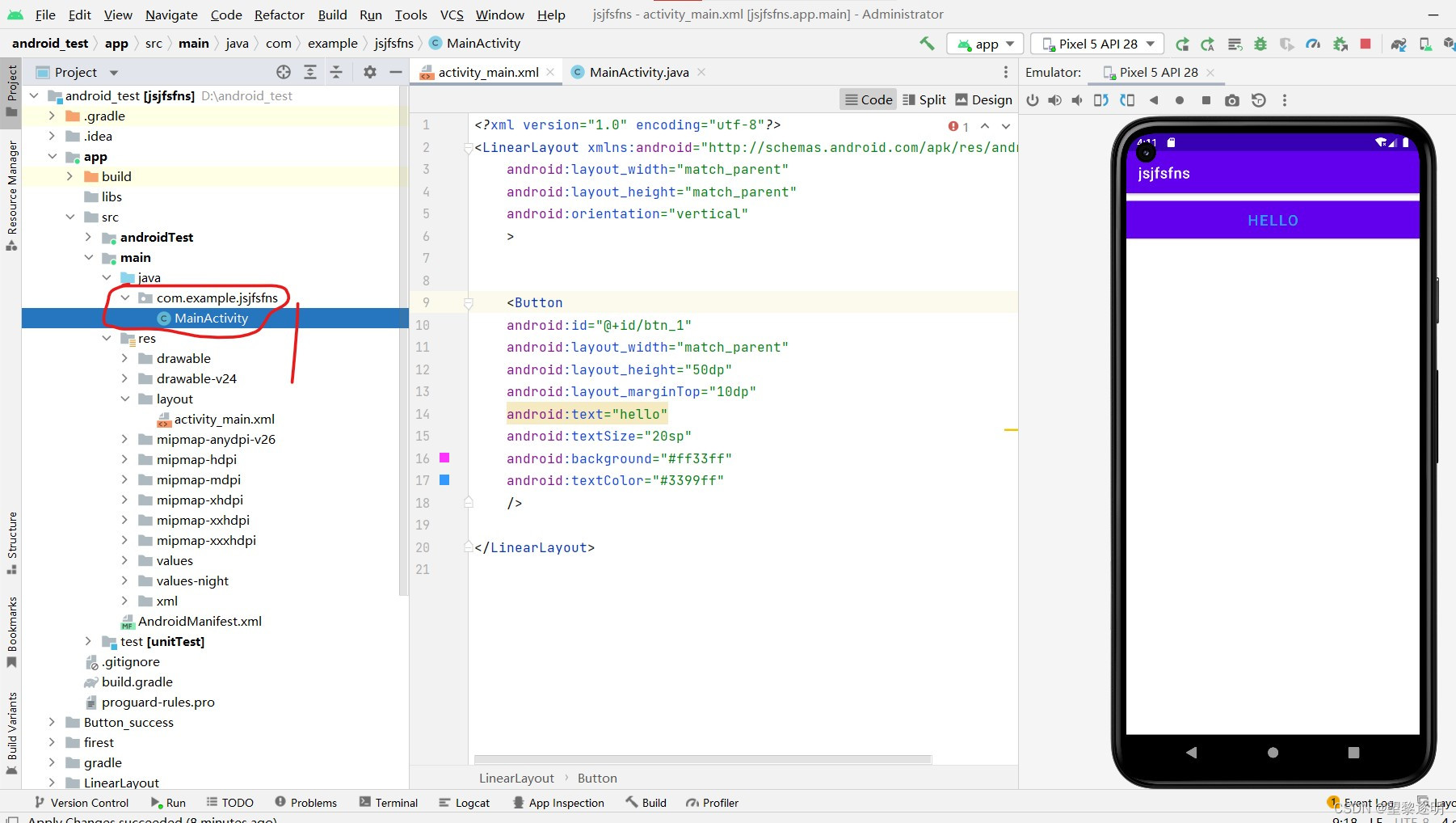1456x823 pixels.
Task: Collapse the layout folder
Action: point(125,399)
